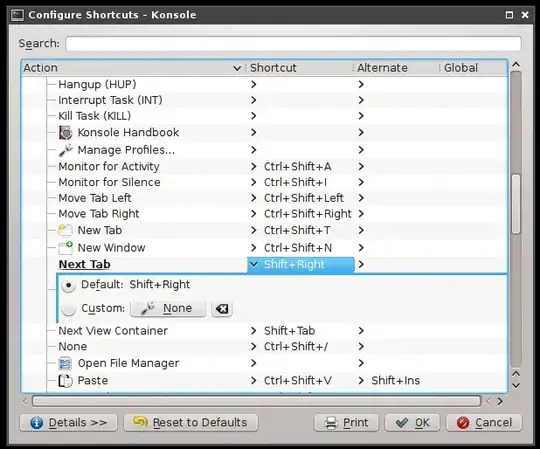Click the Details >> button
Image resolution: width=540 pixels, height=449 pixels.
pos(69,423)
